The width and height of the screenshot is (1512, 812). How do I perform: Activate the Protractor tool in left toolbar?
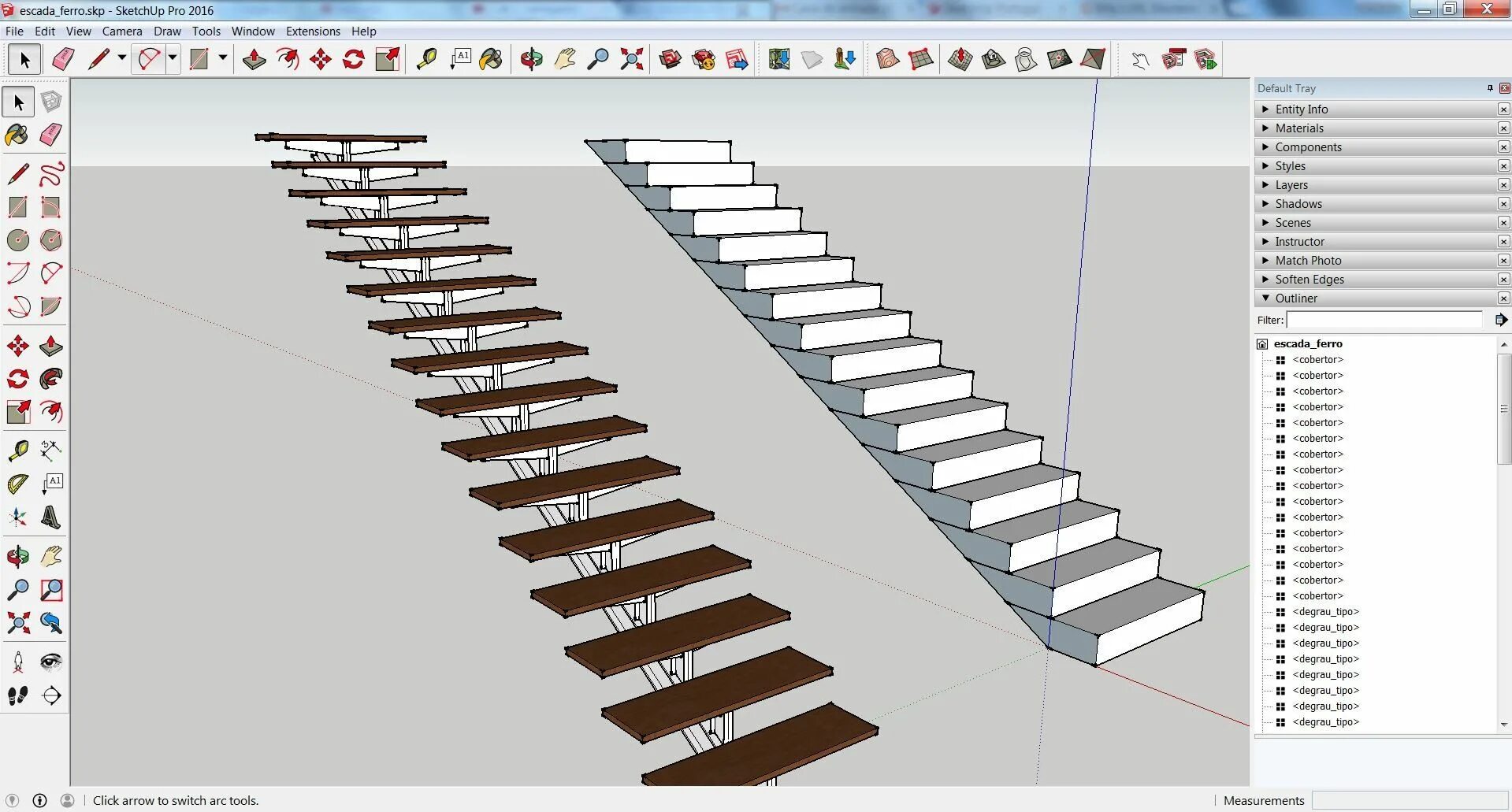tap(17, 484)
